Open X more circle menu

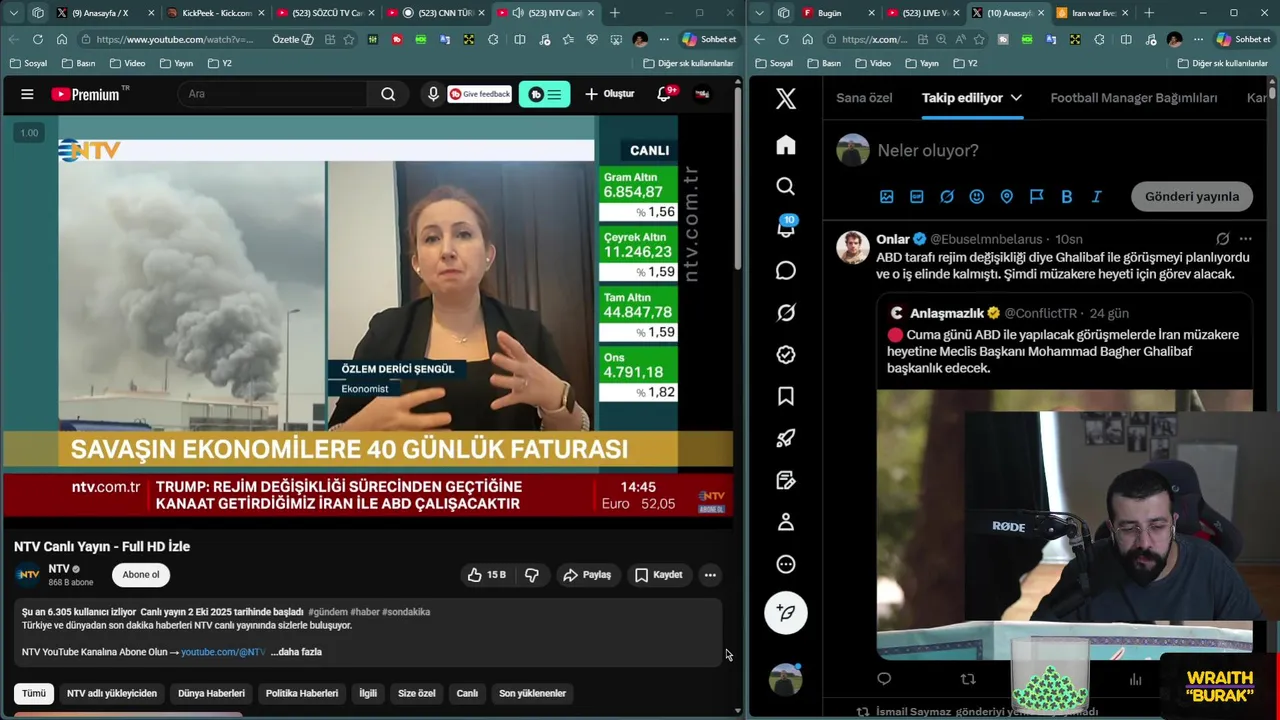pos(786,564)
